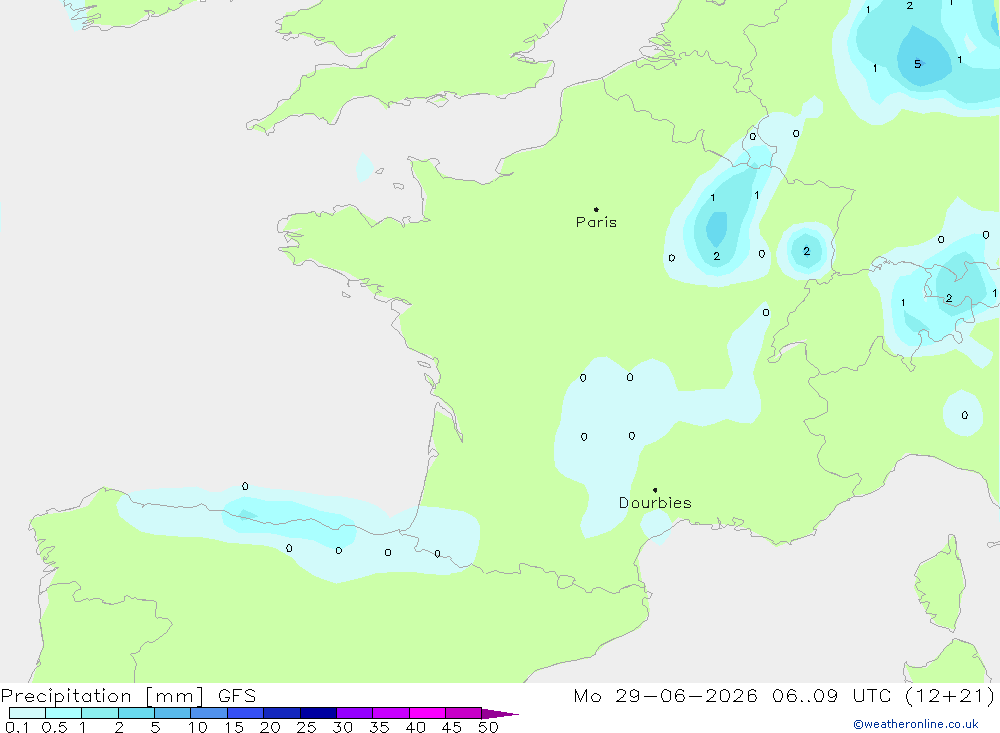Screen dimensions: 1000x733
Task: Click the '25' legend scale label
Action: tap(306, 727)
